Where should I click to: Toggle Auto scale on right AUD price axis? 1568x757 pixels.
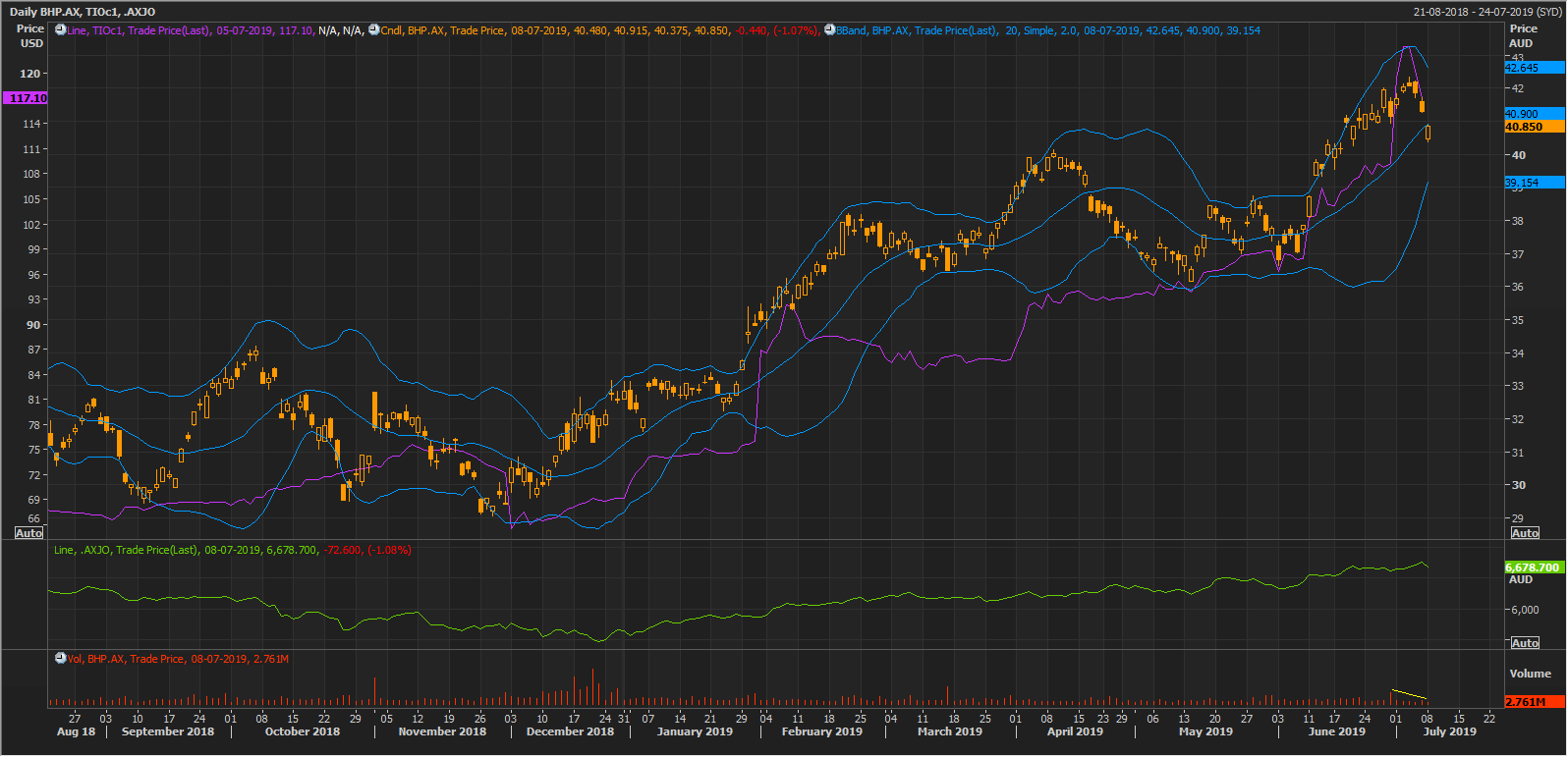[x=1525, y=533]
